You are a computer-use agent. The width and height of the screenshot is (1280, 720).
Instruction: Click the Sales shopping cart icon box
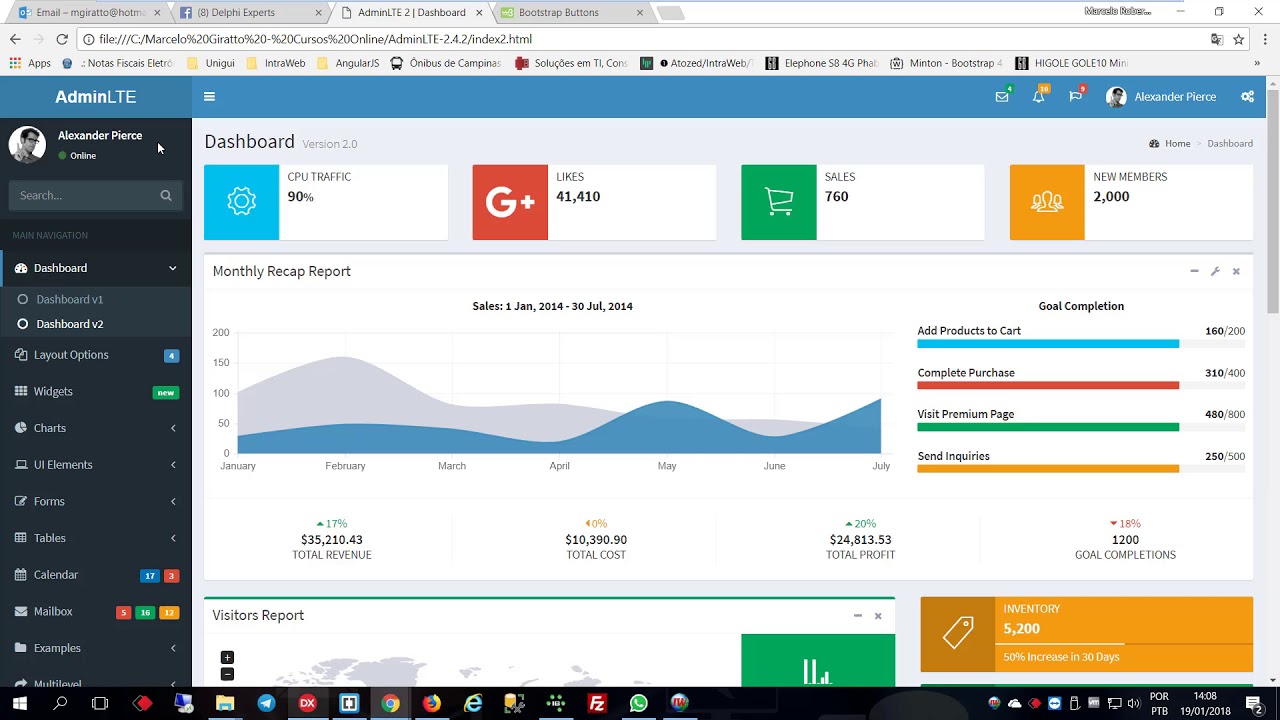[778, 202]
